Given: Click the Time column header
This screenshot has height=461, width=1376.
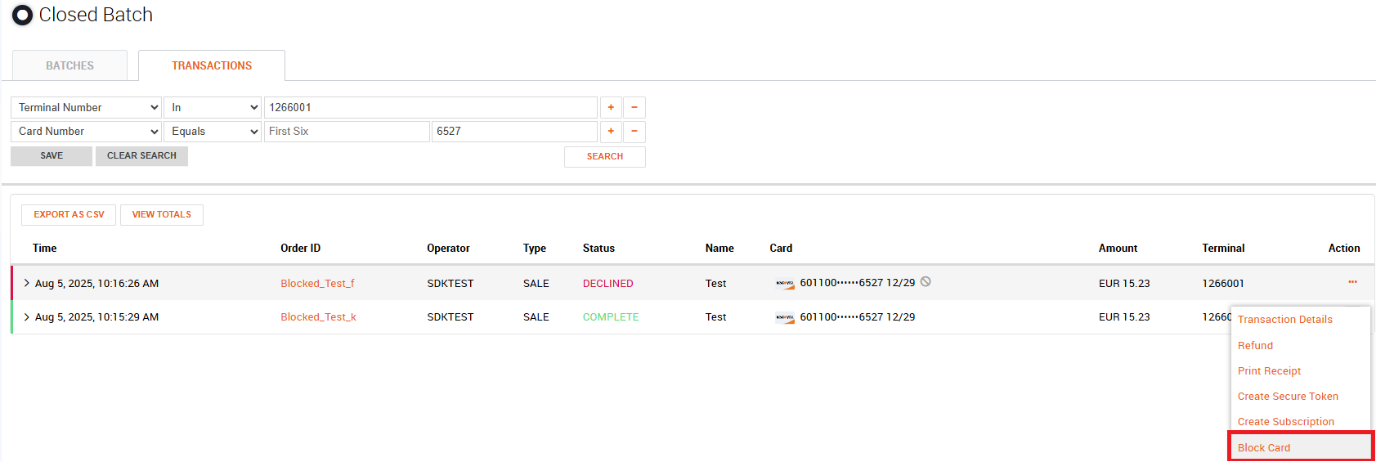Looking at the screenshot, I should 45,248.
